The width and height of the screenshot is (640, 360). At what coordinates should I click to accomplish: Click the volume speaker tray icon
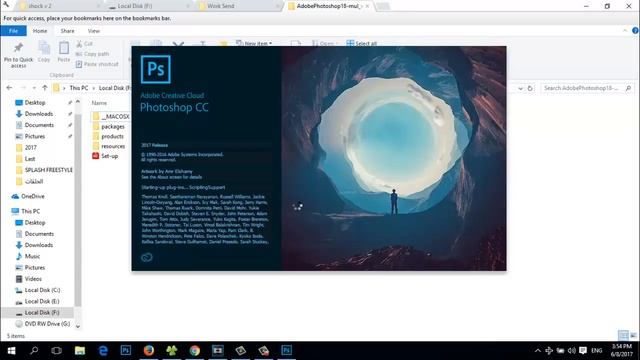click(x=571, y=351)
